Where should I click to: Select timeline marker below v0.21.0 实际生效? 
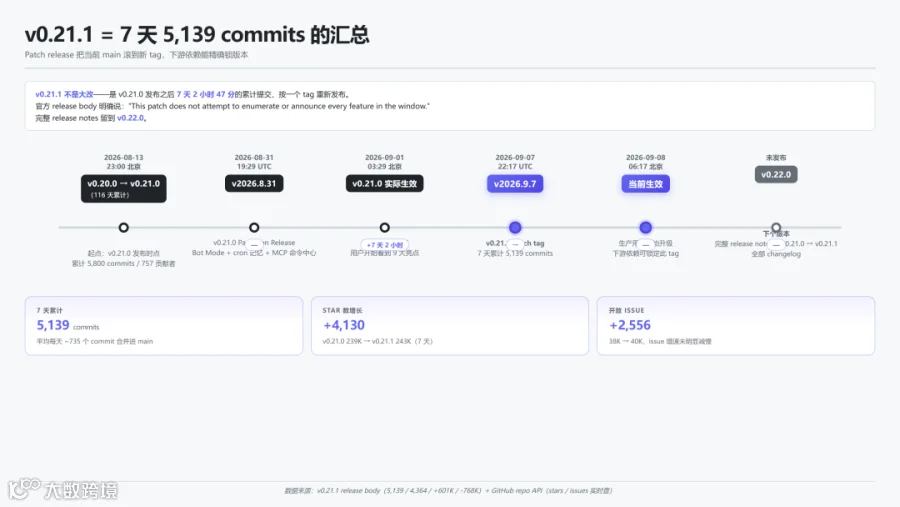385,227
